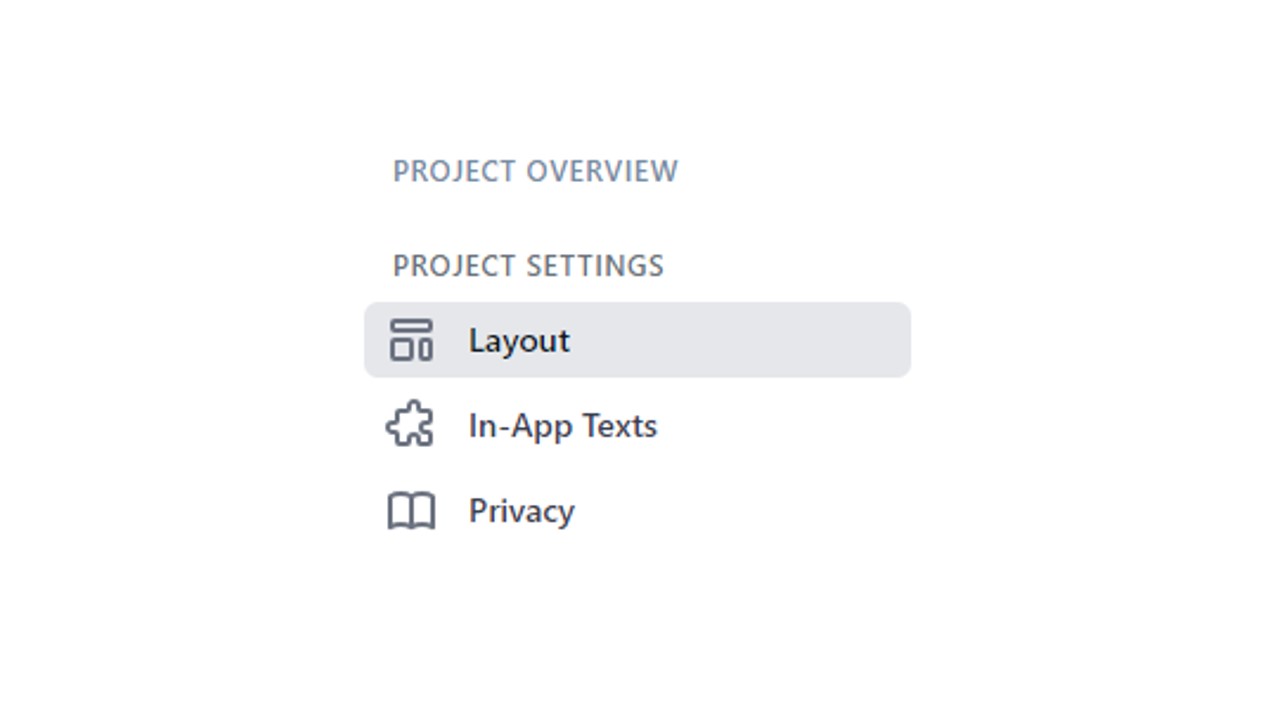This screenshot has width=1280, height=720.
Task: Select the icon beside In-App Texts
Action: 410,425
